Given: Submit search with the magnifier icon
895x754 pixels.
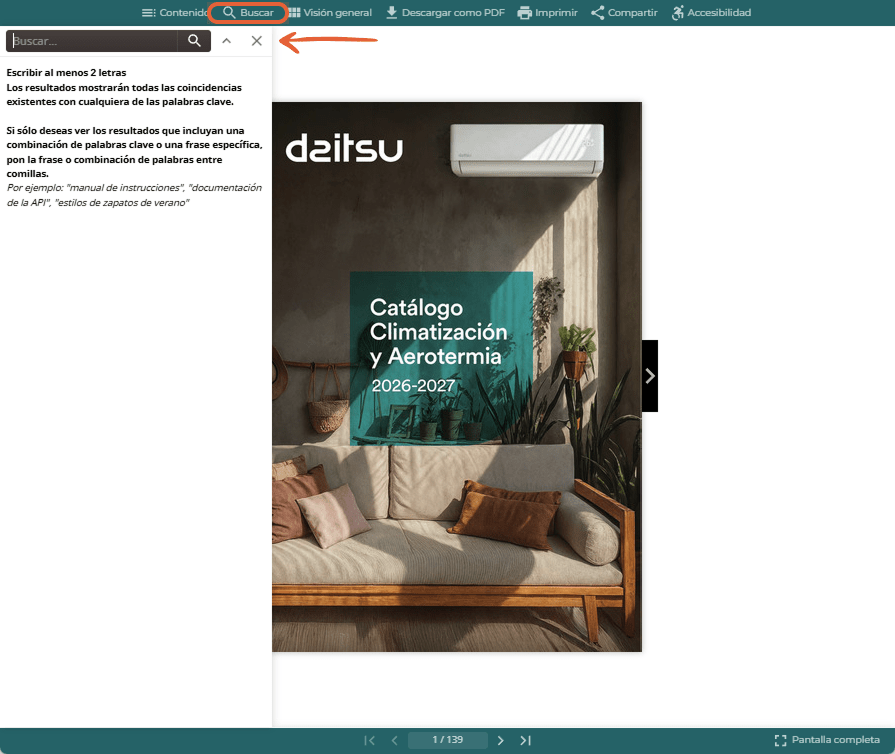Looking at the screenshot, I should click(194, 41).
